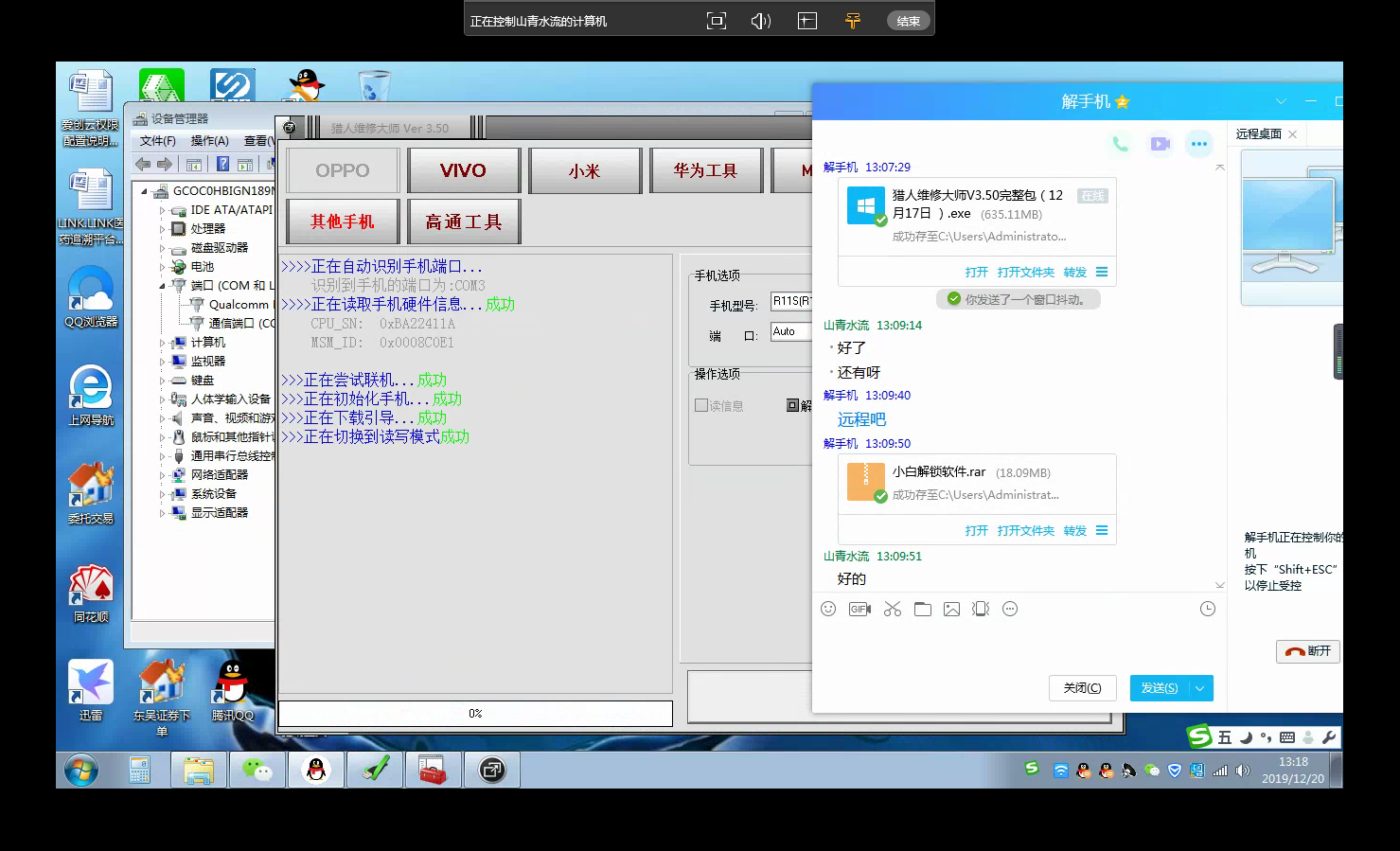Switch to 小米 tab in repair tool

pyautogui.click(x=585, y=170)
